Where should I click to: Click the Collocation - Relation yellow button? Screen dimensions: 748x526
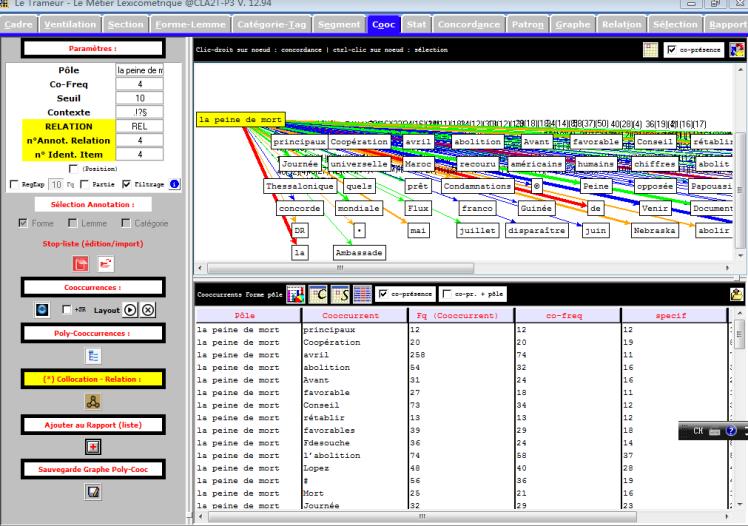(93, 379)
